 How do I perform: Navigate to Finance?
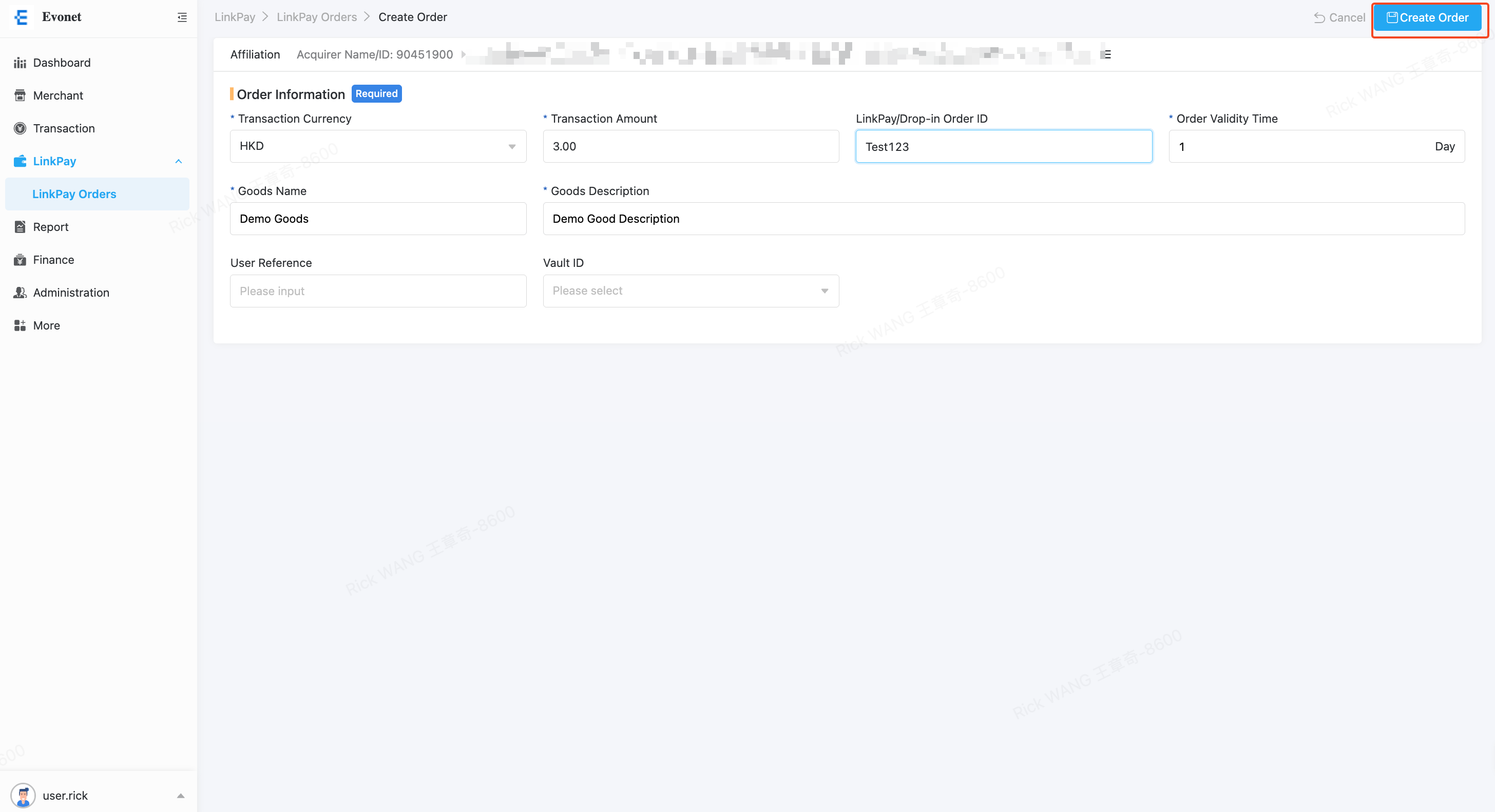(53, 259)
